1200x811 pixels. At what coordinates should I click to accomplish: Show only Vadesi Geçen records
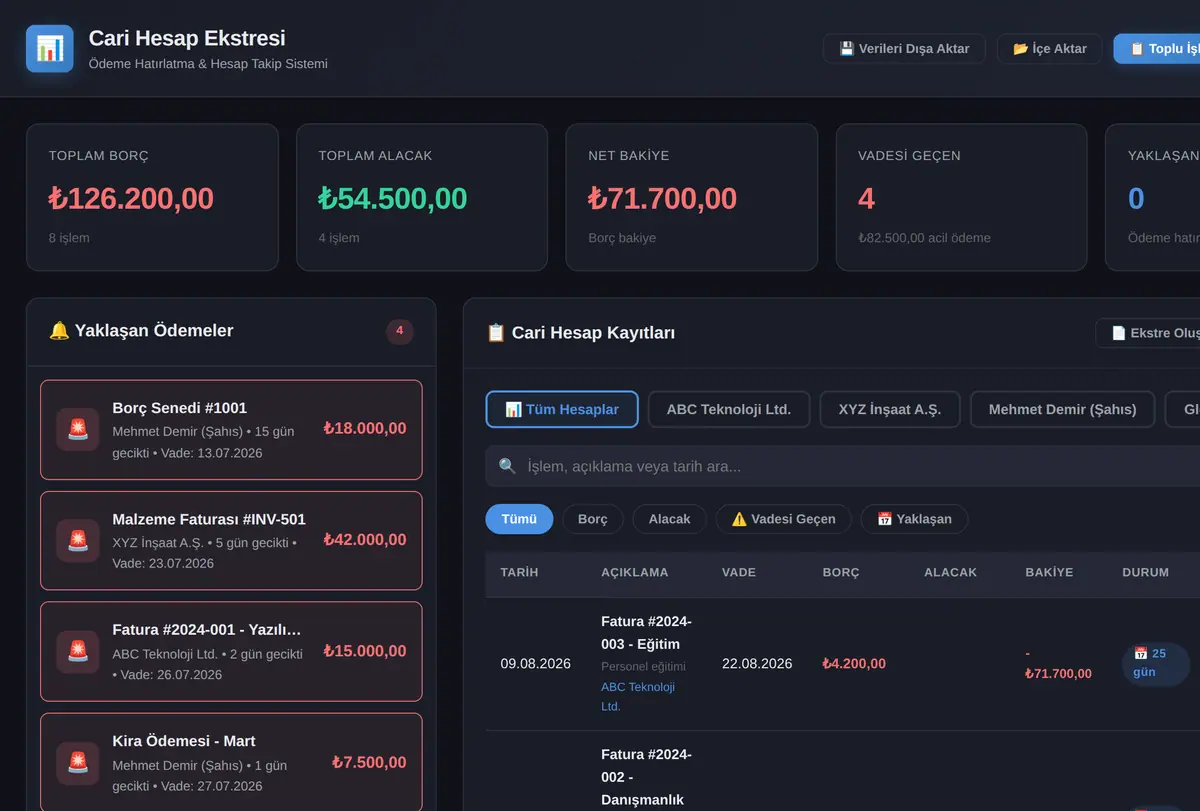tap(783, 519)
